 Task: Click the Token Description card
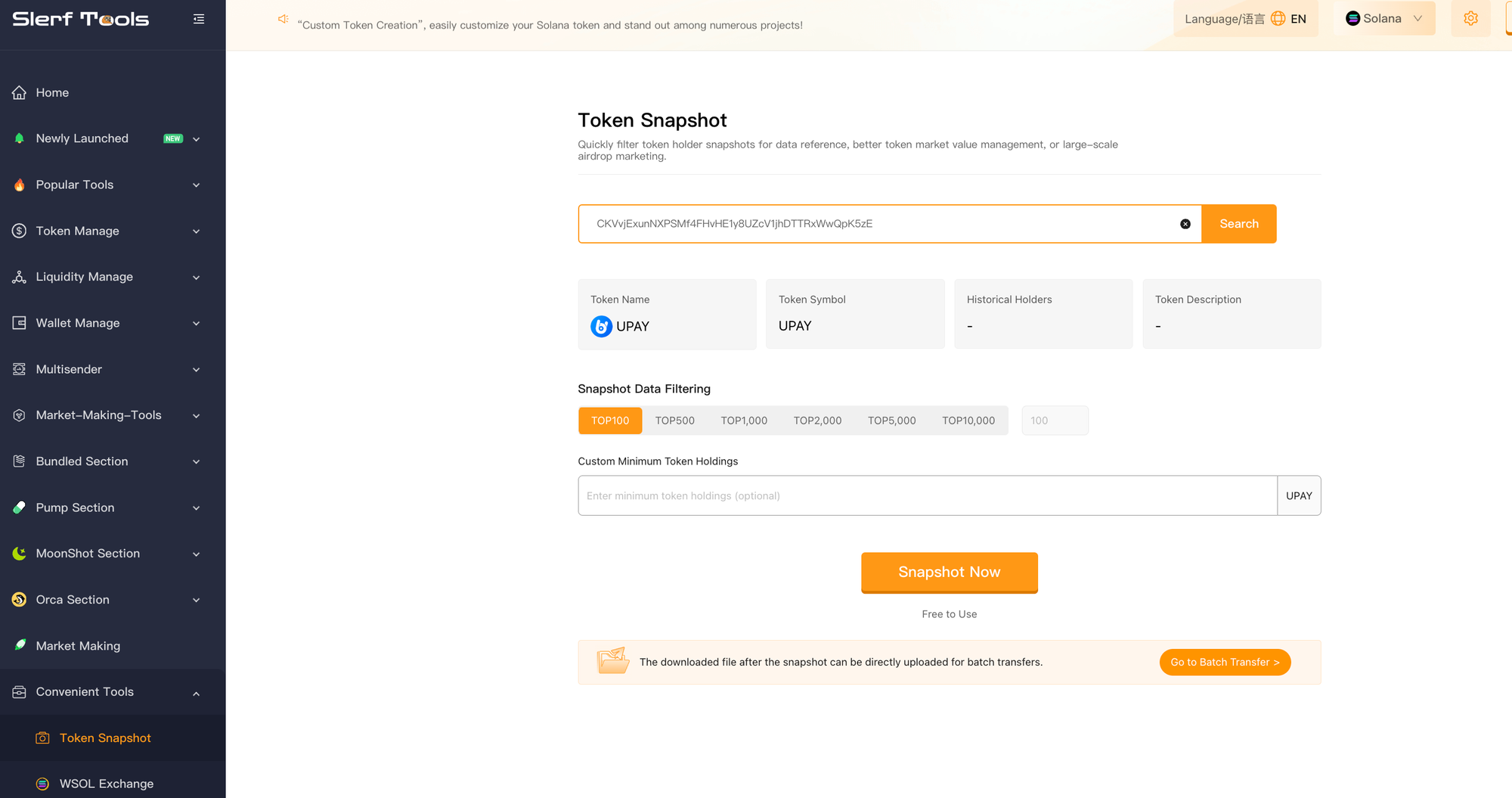coord(1232,314)
